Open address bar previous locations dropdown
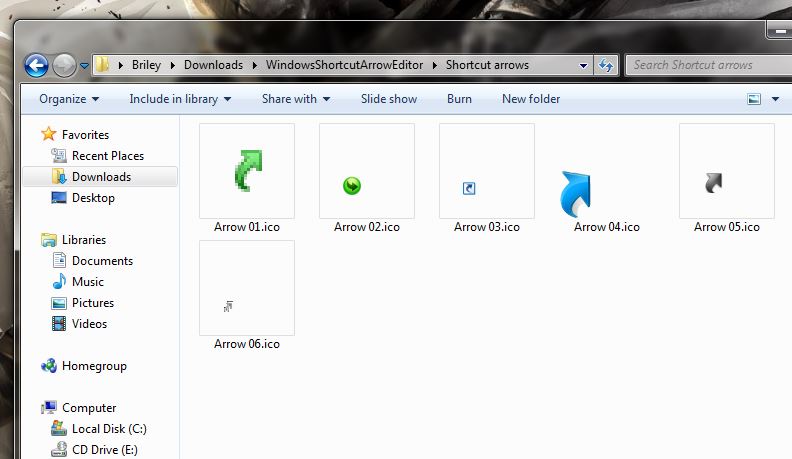This screenshot has height=459, width=792. [x=583, y=66]
